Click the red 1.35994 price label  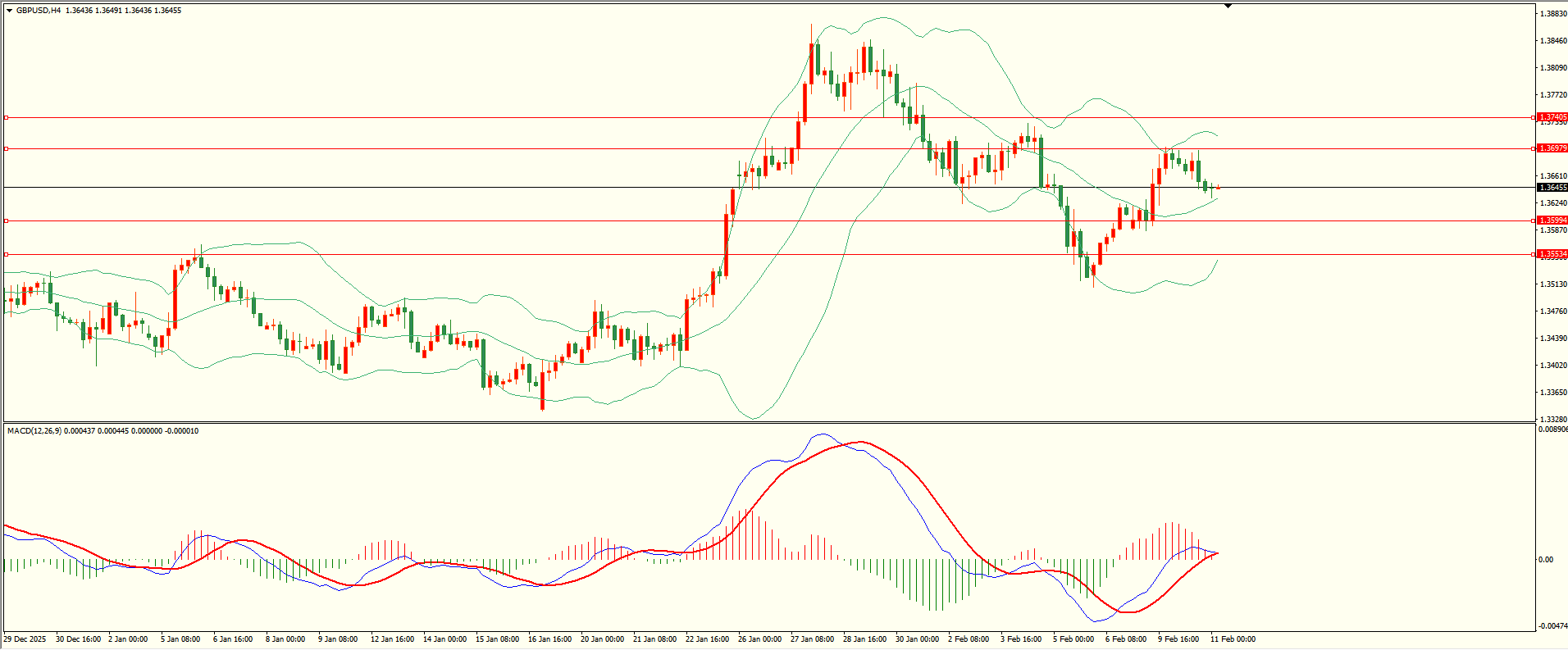[x=1552, y=220]
